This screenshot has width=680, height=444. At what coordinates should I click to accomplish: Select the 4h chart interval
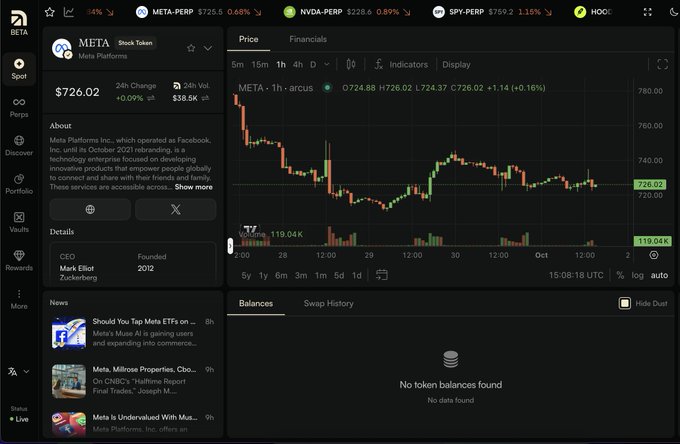298,65
